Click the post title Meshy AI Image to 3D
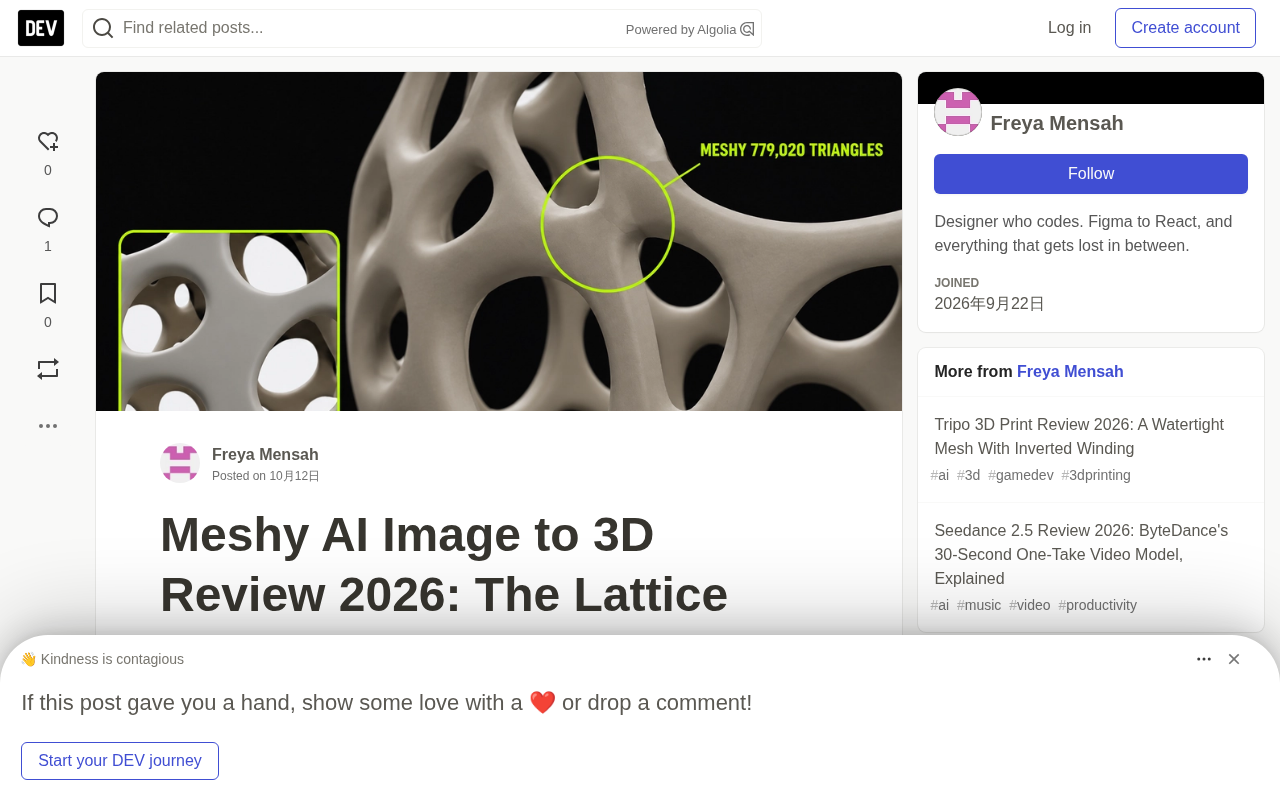1280x800 pixels. tap(444, 564)
